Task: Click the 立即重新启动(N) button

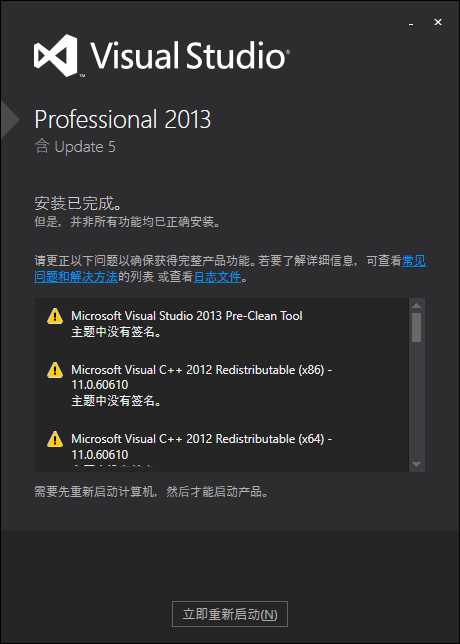Action: (x=230, y=614)
